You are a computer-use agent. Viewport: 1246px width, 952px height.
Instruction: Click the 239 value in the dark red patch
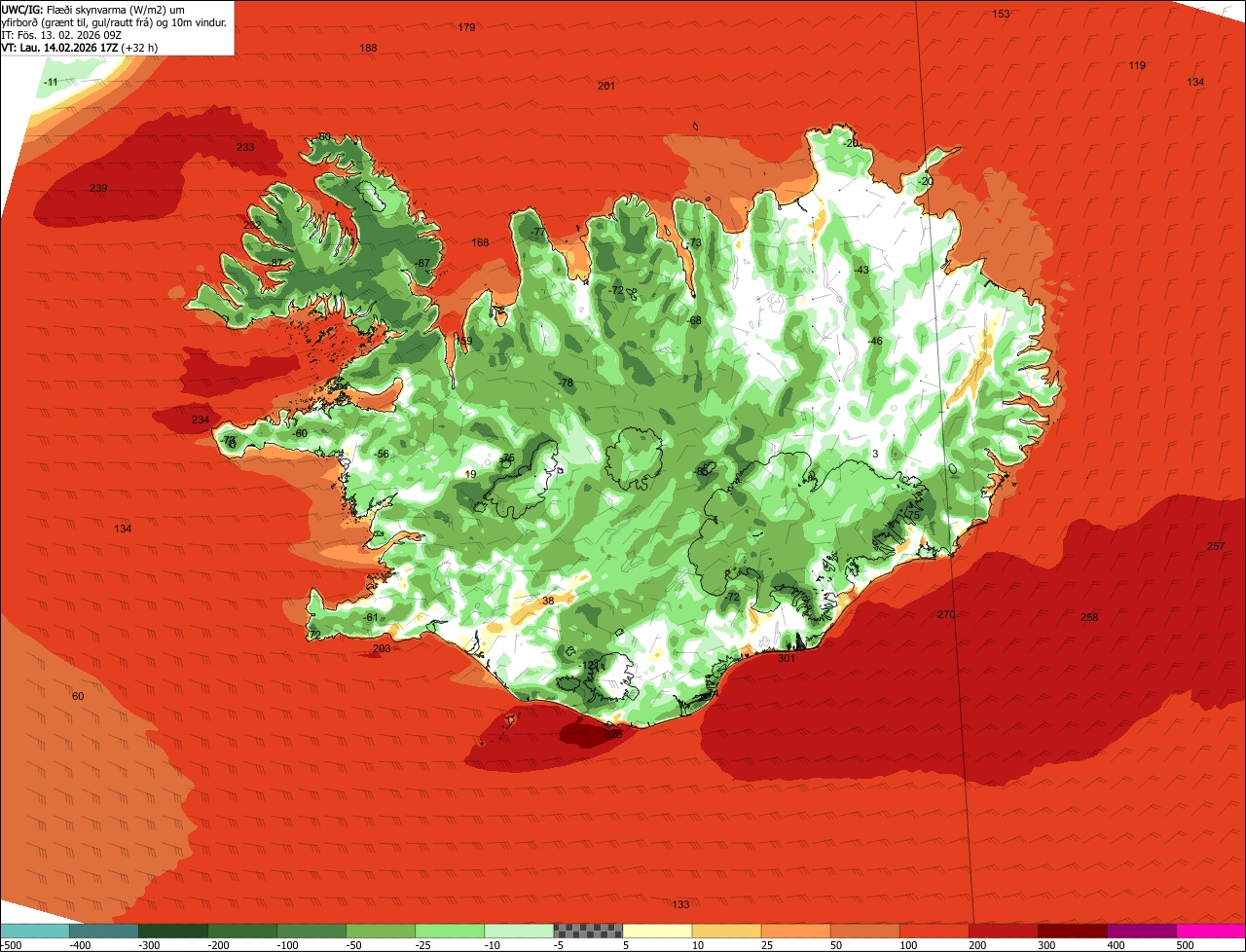(x=98, y=188)
